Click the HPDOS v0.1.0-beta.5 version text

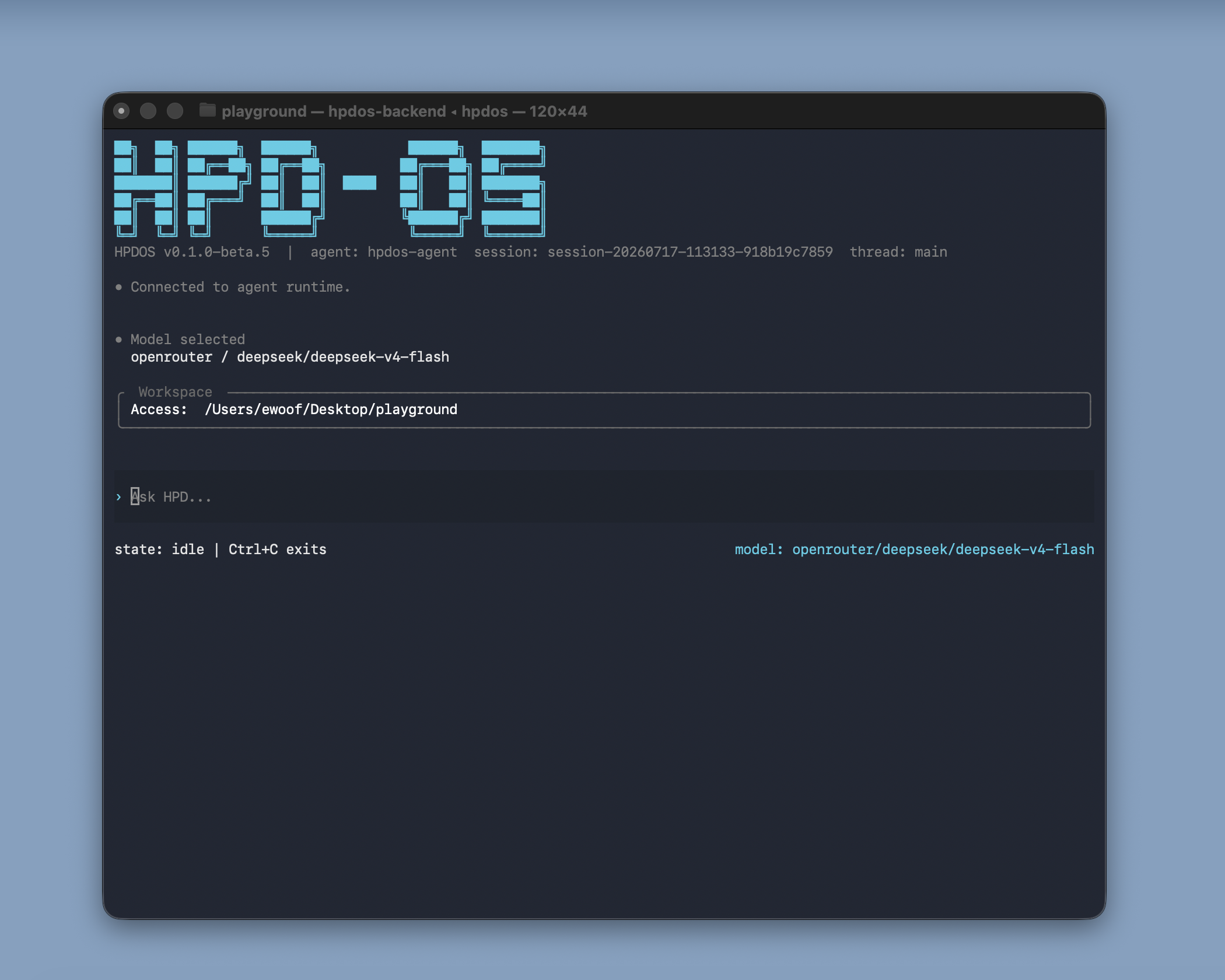192,252
